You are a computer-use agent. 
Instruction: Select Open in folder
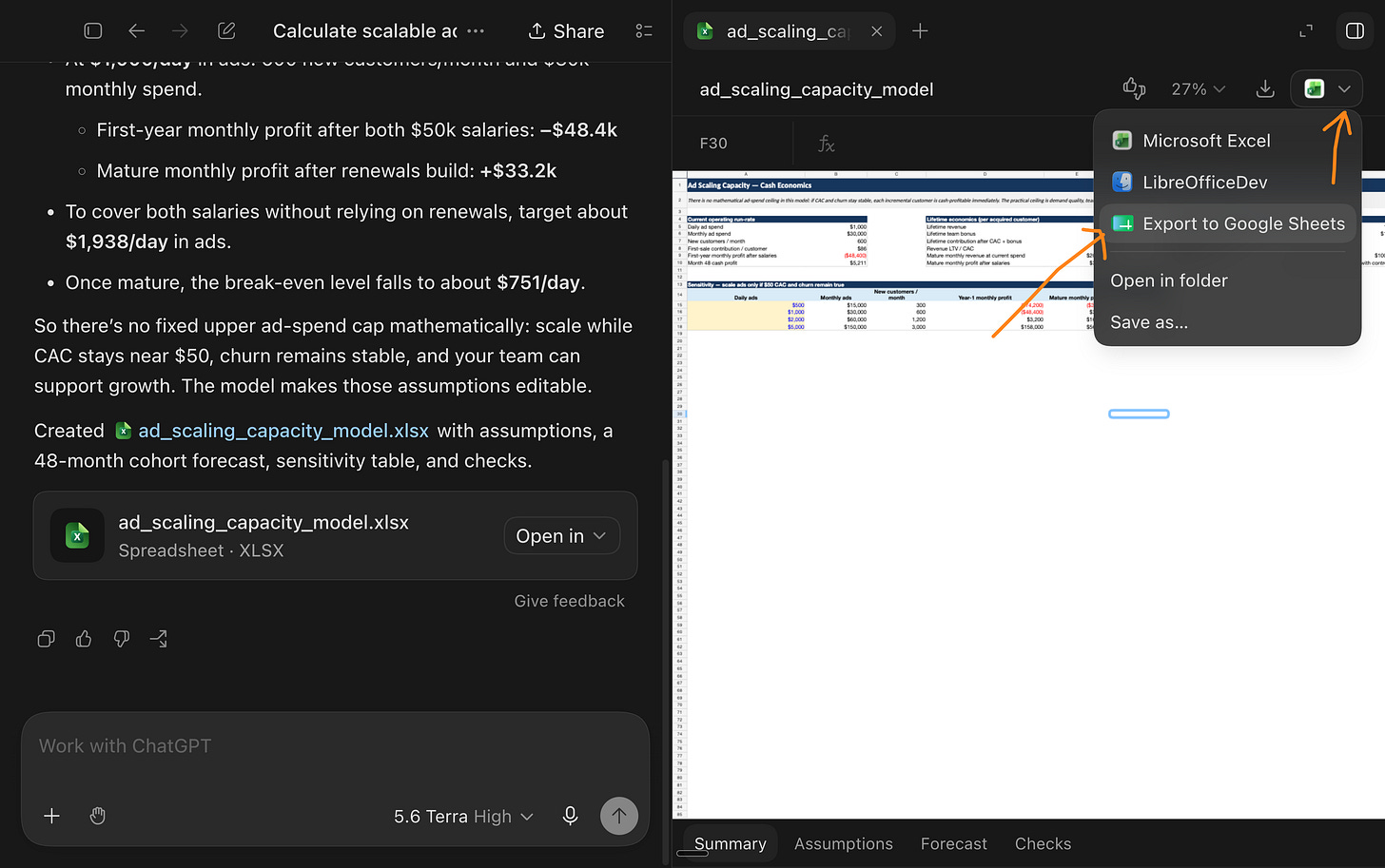point(1227,280)
